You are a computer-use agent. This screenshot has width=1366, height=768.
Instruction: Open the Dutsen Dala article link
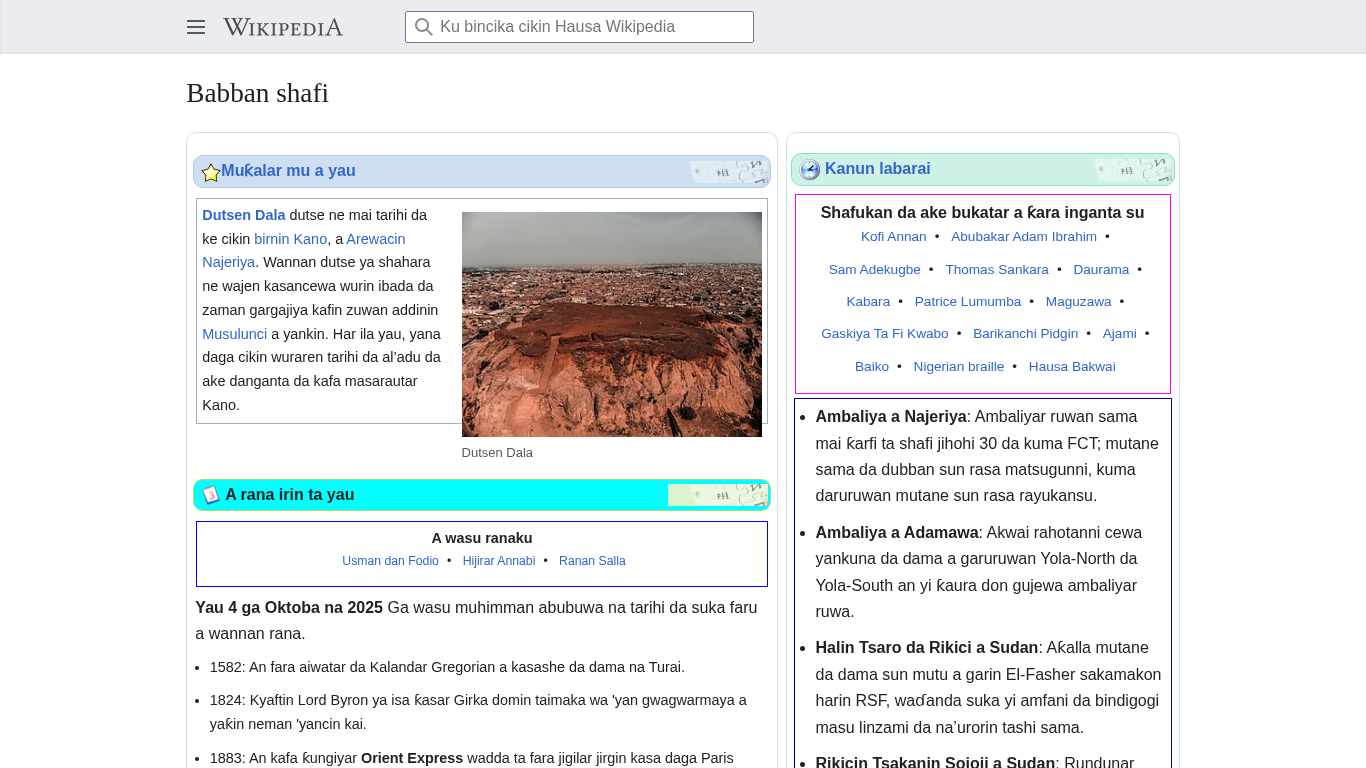[244, 215]
